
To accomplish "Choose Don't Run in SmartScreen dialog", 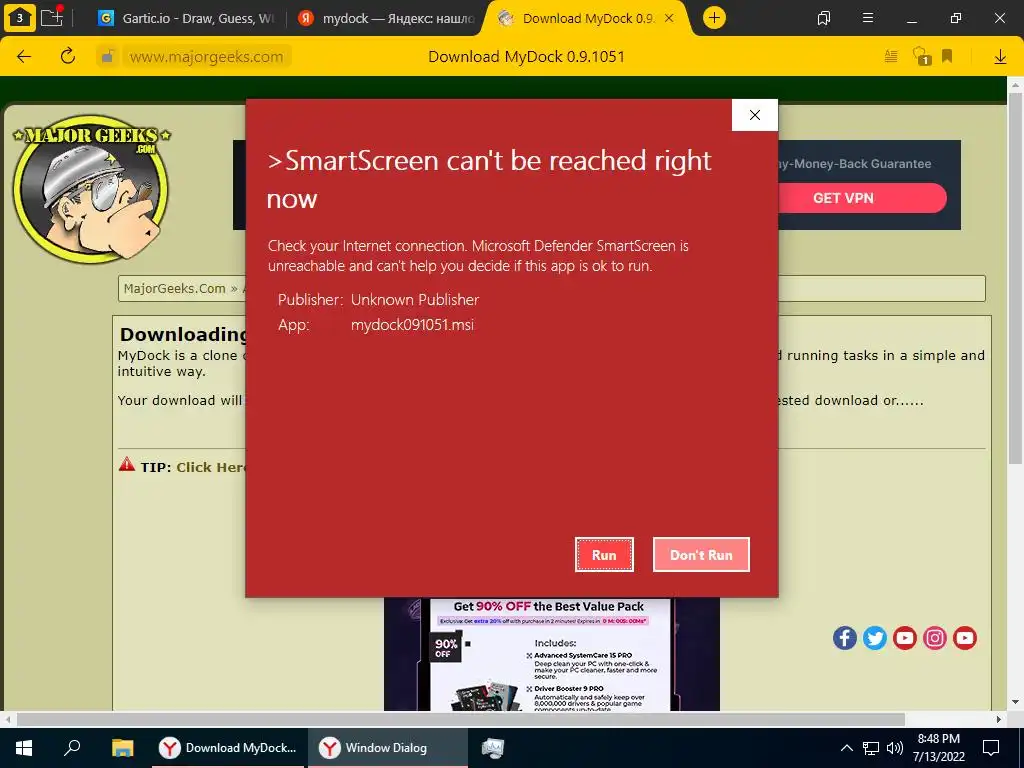I will pos(701,554).
